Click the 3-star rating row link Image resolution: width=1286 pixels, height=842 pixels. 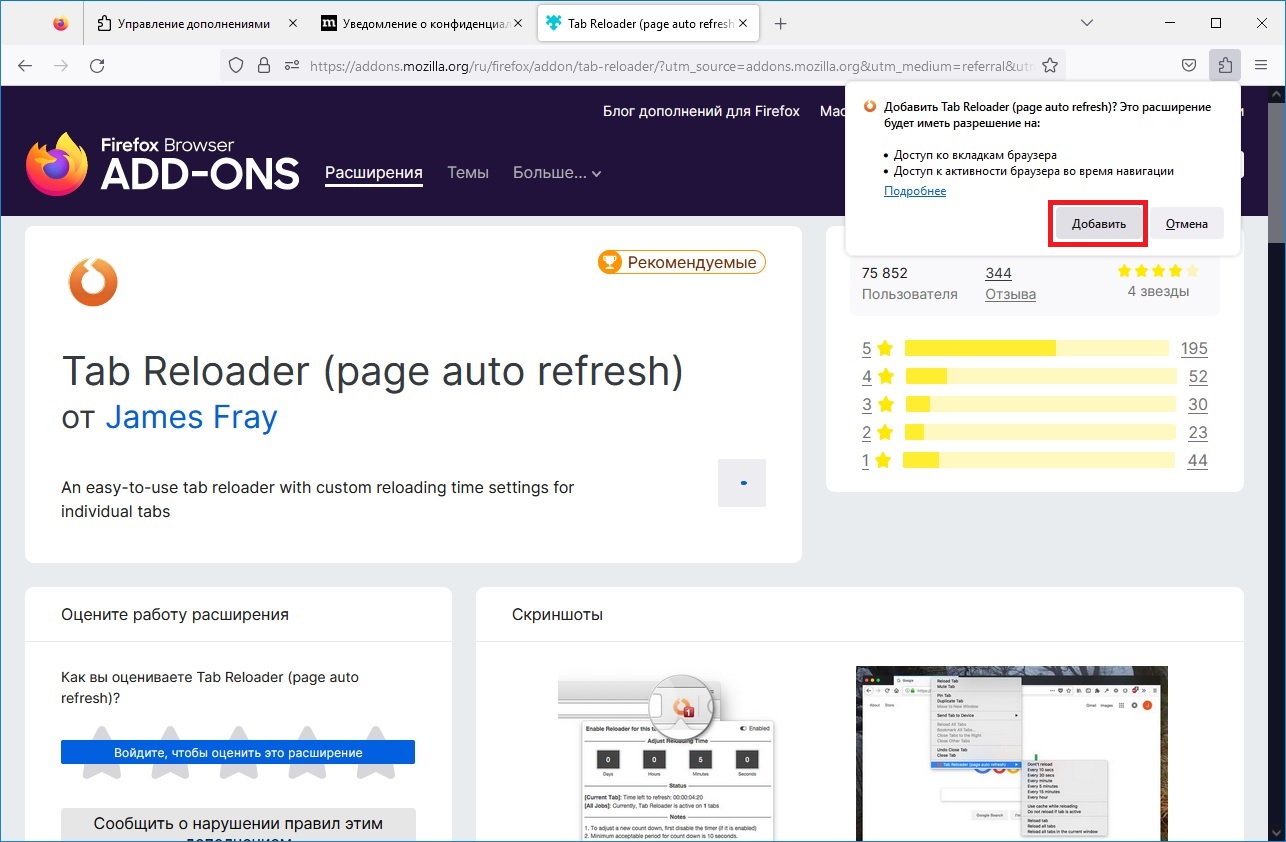pos(877,405)
